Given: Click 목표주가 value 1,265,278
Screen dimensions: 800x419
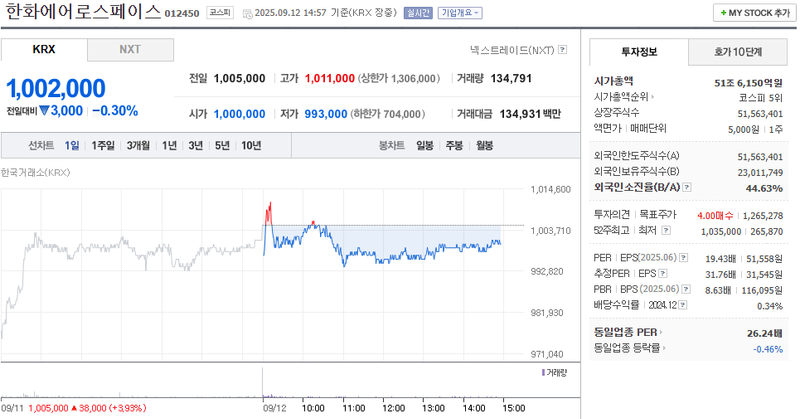Looking at the screenshot, I should coord(763,216).
